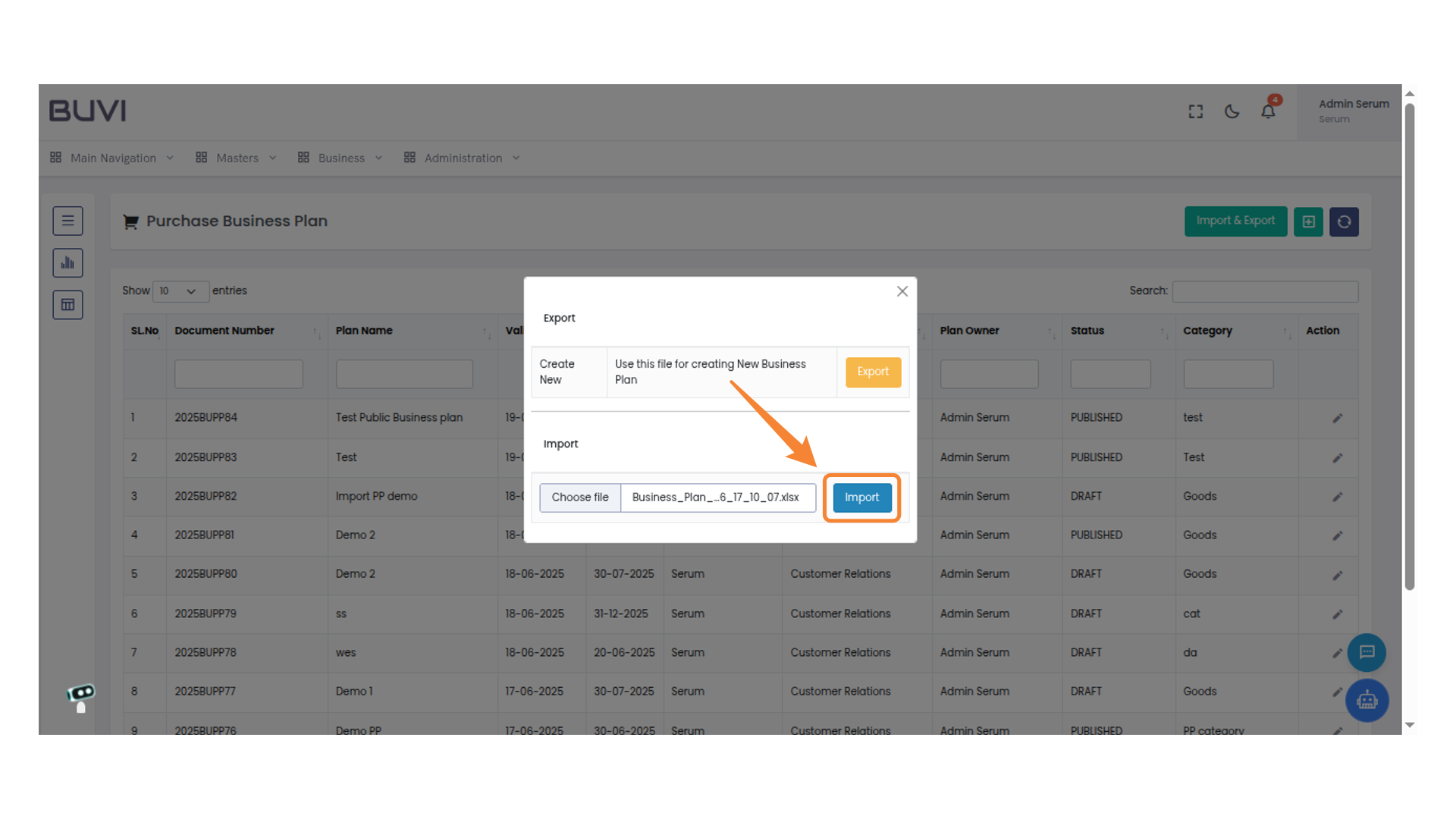Expand the Administration dropdown
The height and width of the screenshot is (819, 1456).
click(x=463, y=158)
